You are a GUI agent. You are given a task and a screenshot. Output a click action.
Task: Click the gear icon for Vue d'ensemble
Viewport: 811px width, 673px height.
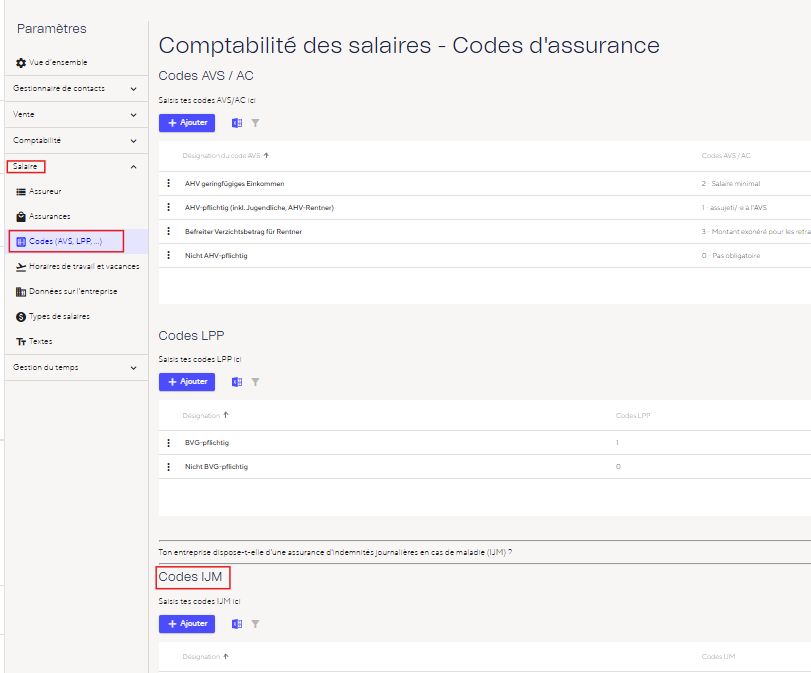click(x=21, y=63)
